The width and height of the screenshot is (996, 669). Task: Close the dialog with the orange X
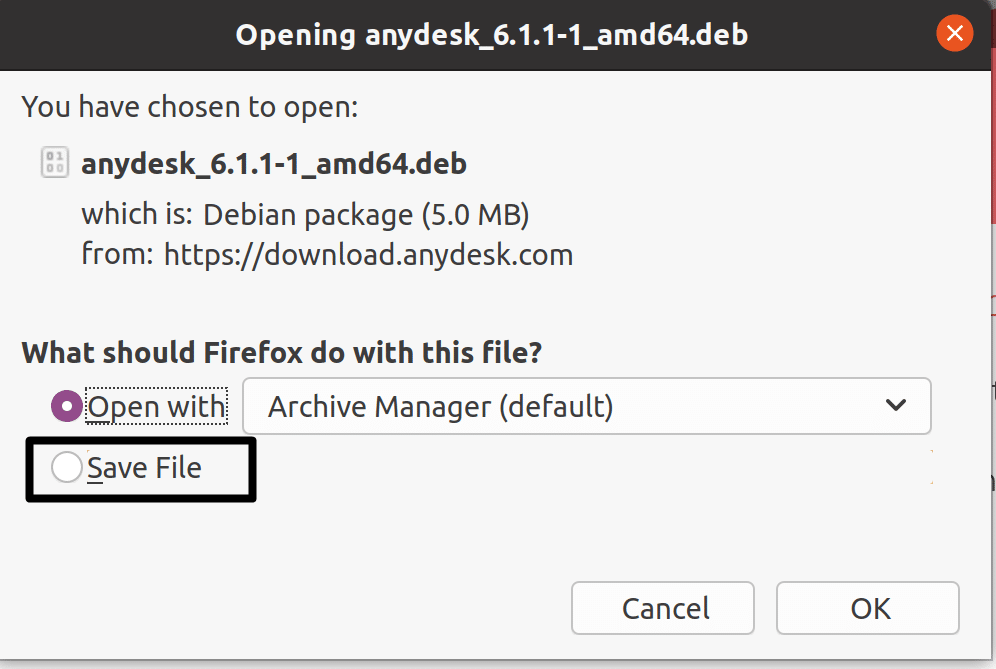tap(954, 35)
